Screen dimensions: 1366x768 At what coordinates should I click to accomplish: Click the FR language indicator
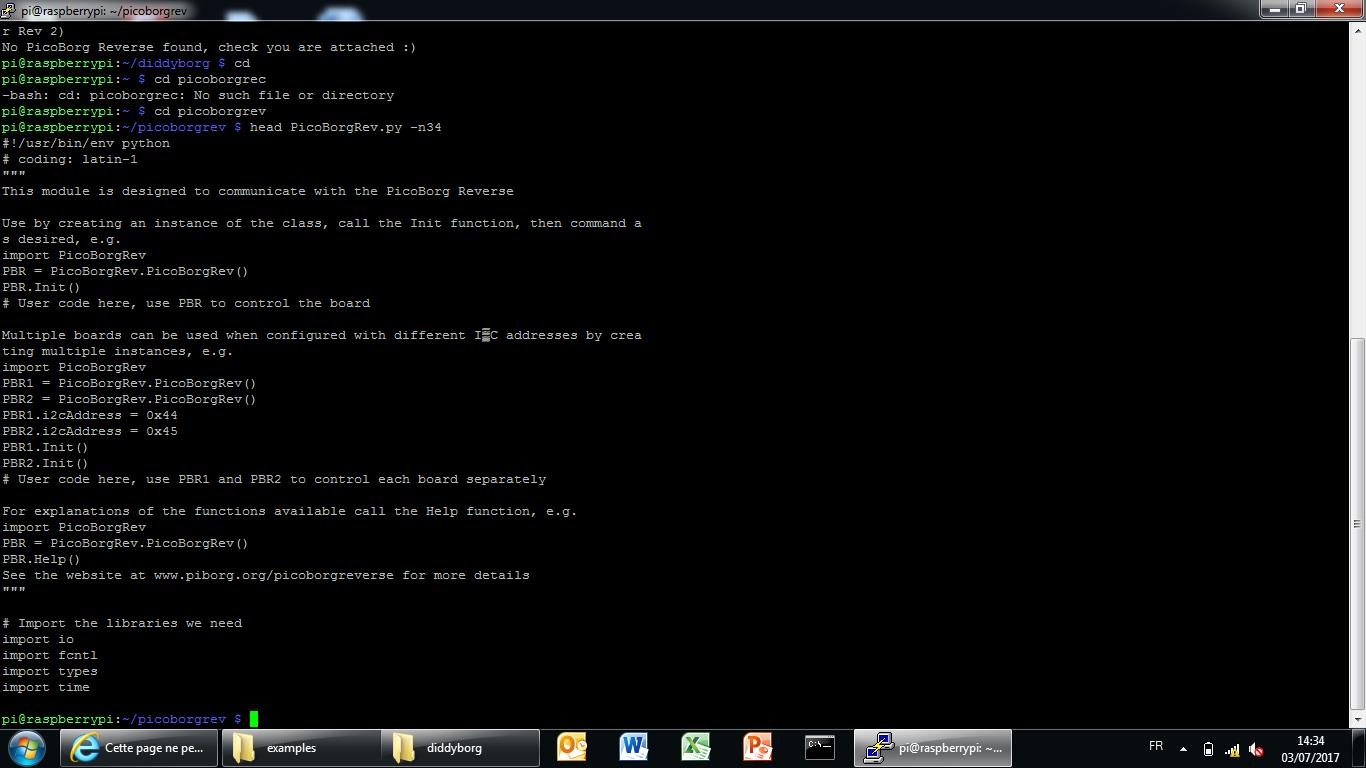tap(1156, 746)
